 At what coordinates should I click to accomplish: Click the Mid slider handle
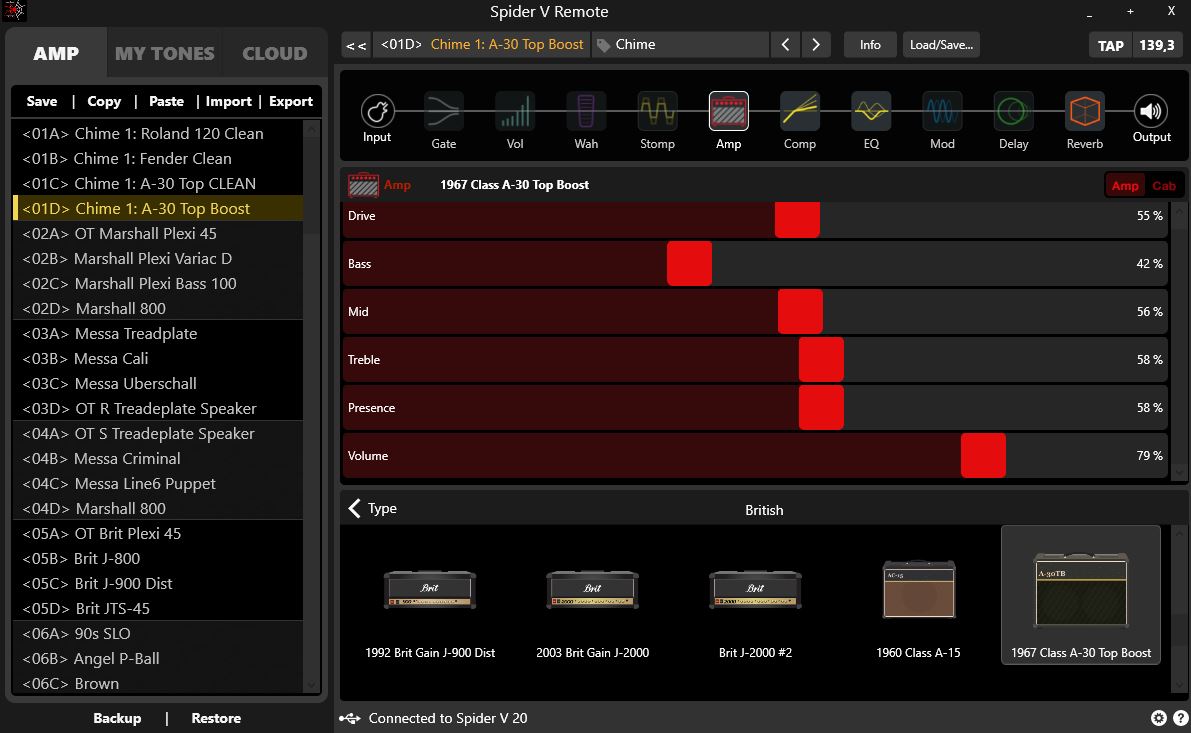tap(800, 311)
